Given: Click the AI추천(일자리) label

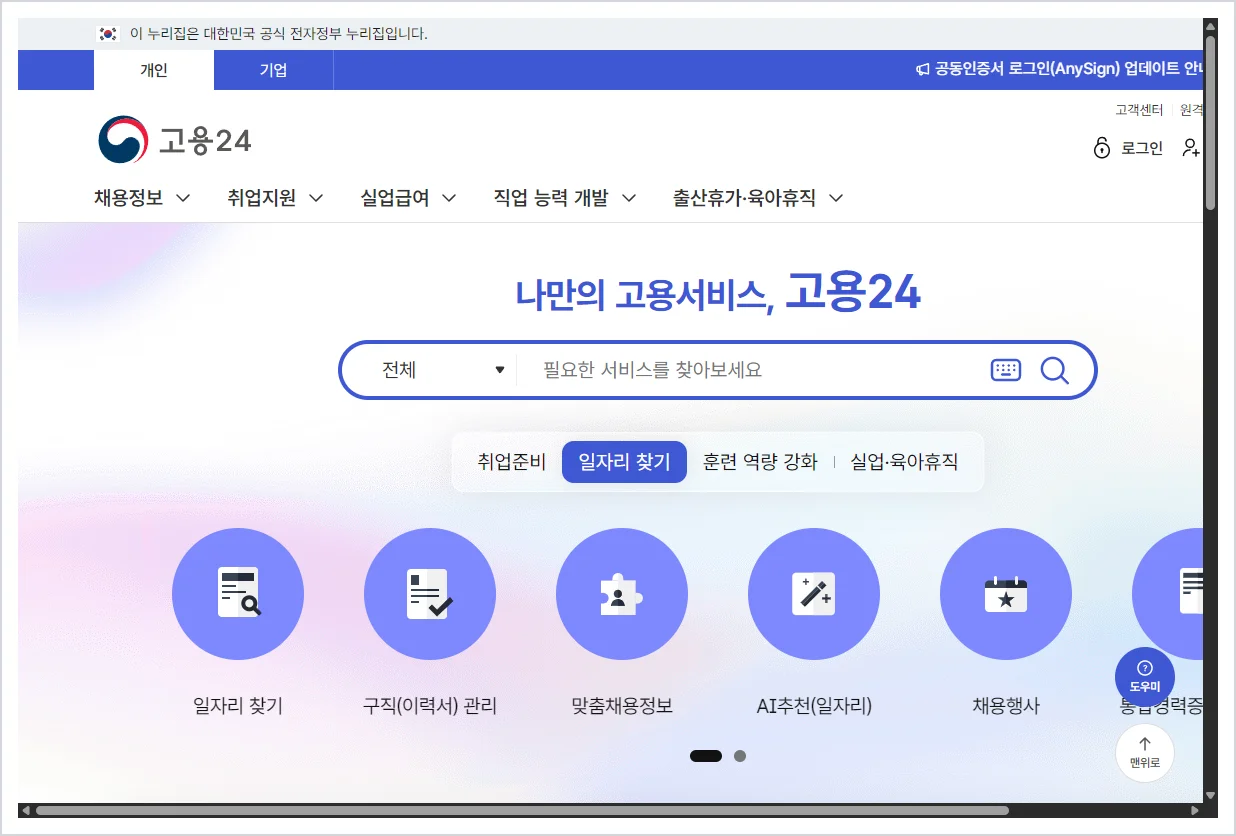Looking at the screenshot, I should pyautogui.click(x=814, y=706).
